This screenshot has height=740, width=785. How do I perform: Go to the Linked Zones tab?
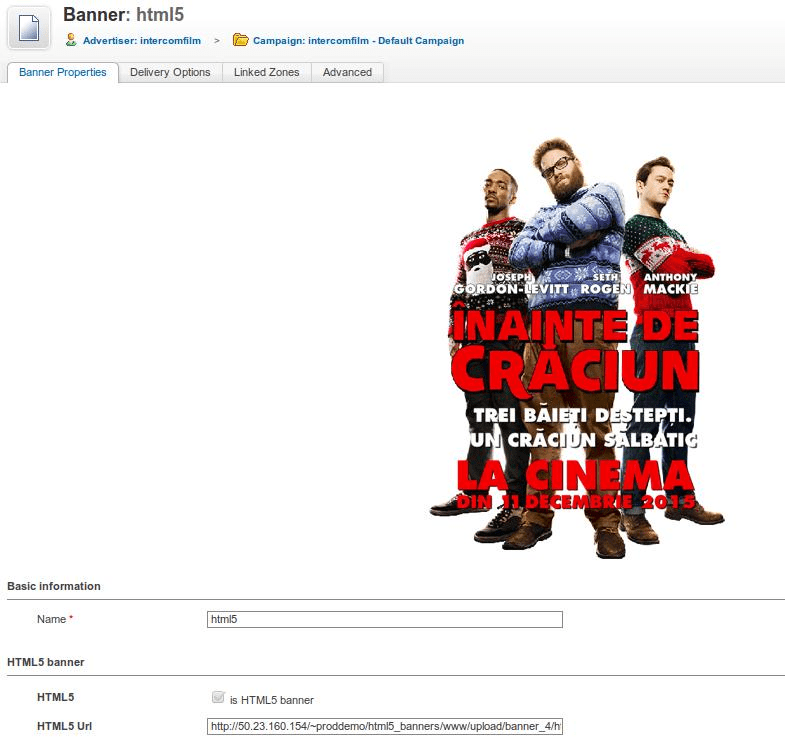(266, 72)
